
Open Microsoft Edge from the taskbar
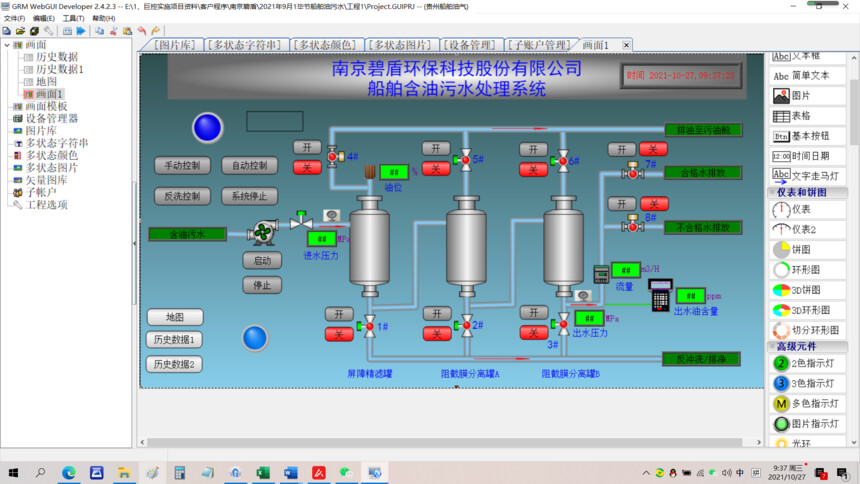(69, 472)
